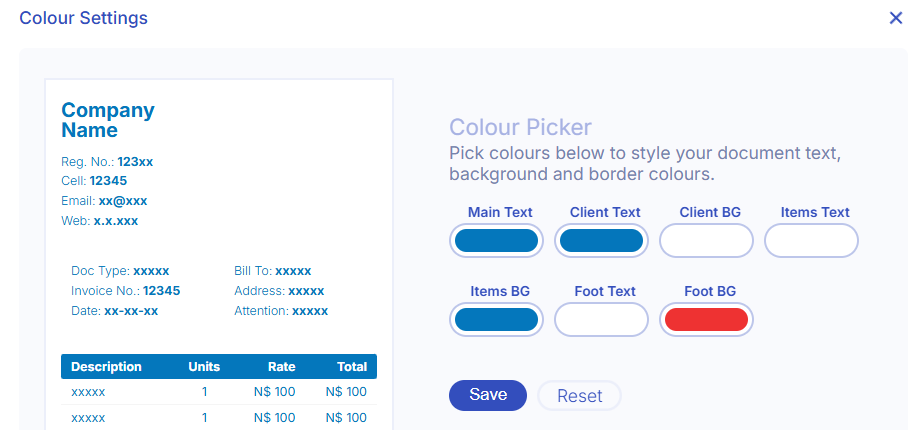Open the Main Text colour swatch
This screenshot has width=920, height=430.
point(496,241)
